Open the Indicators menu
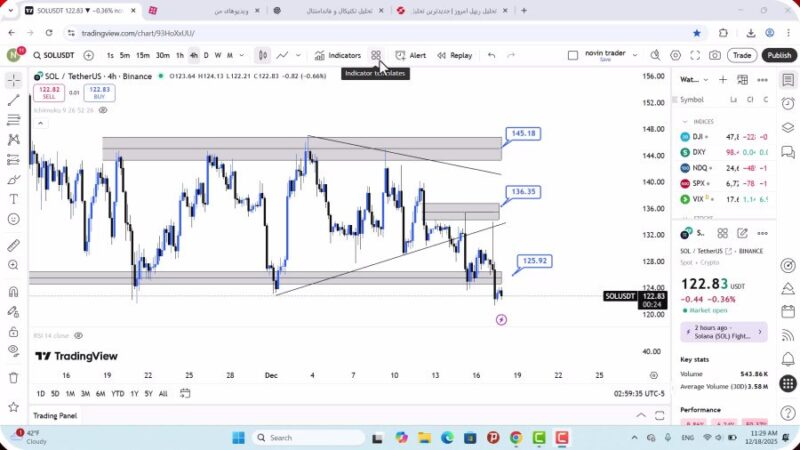 point(337,56)
